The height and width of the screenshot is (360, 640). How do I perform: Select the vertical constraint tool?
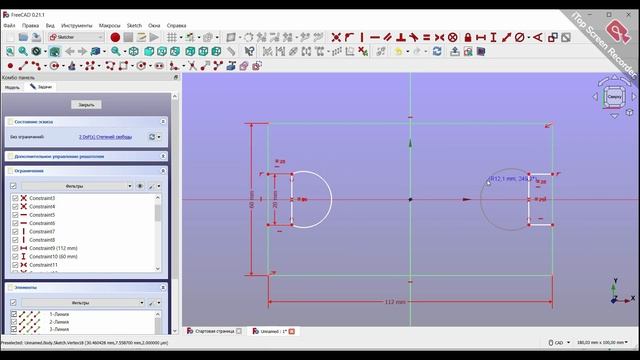(362, 38)
